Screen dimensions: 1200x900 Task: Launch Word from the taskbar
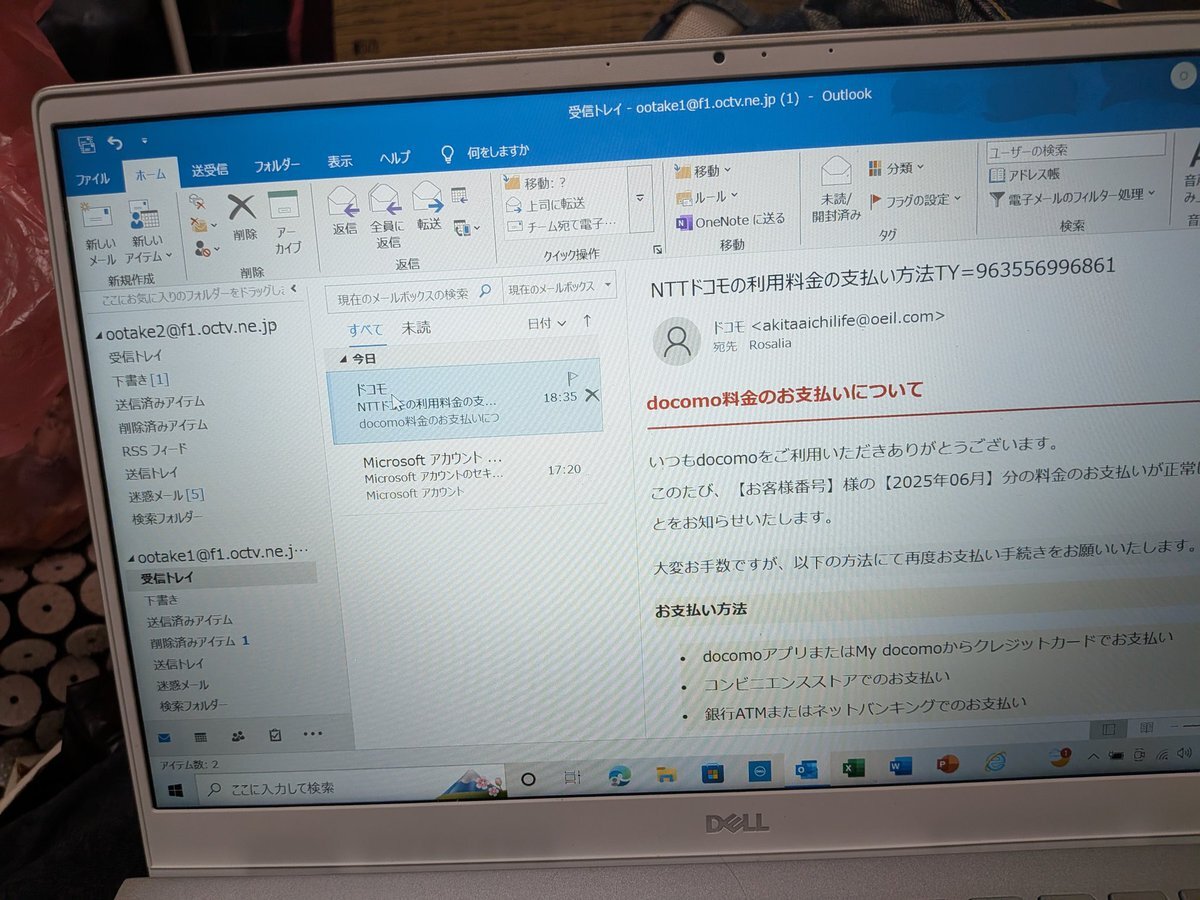pyautogui.click(x=900, y=767)
